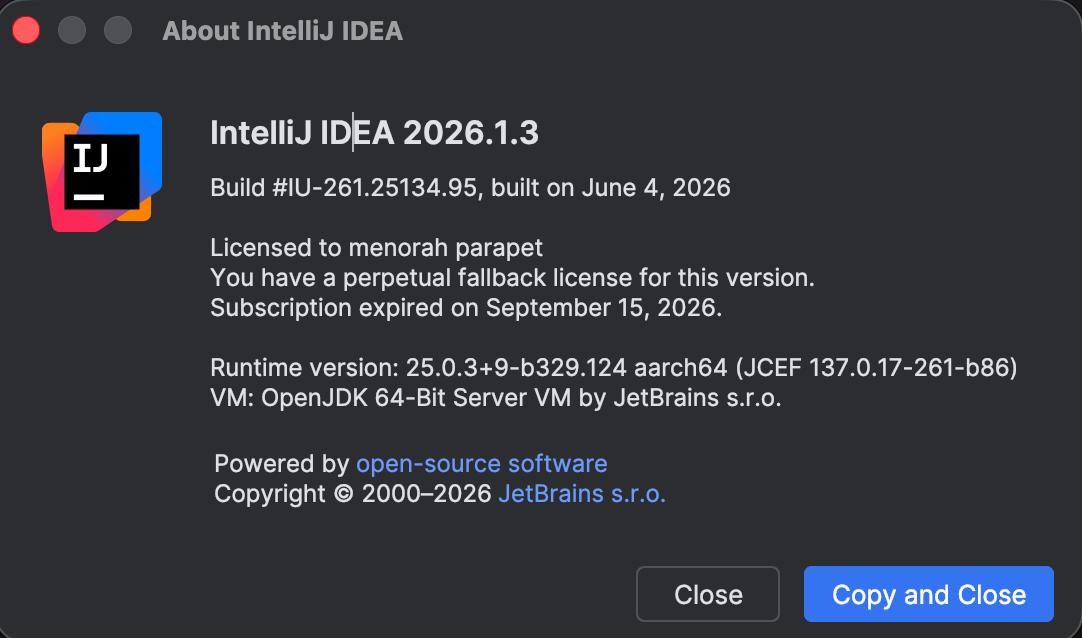1082x638 pixels.
Task: Click the disabled minimize window button
Action: pos(72,30)
